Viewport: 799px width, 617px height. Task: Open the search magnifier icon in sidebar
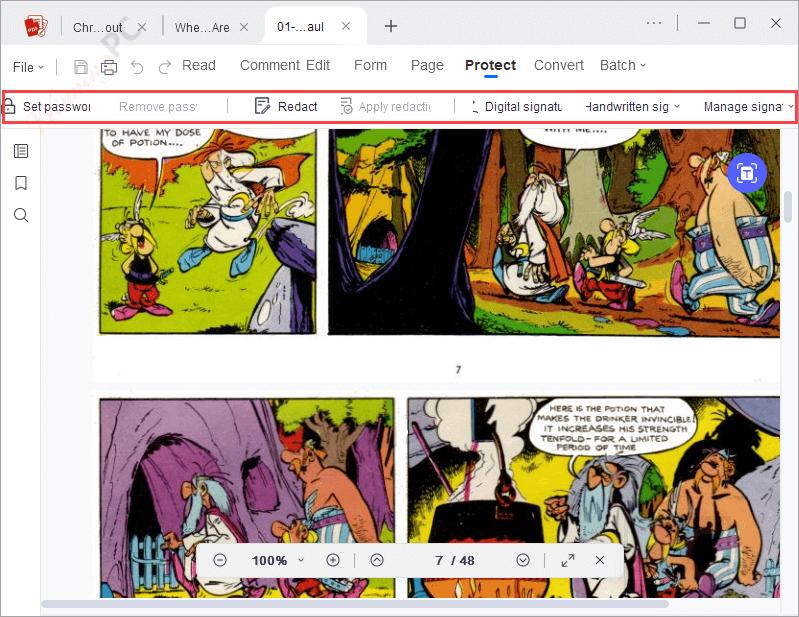pos(21,215)
